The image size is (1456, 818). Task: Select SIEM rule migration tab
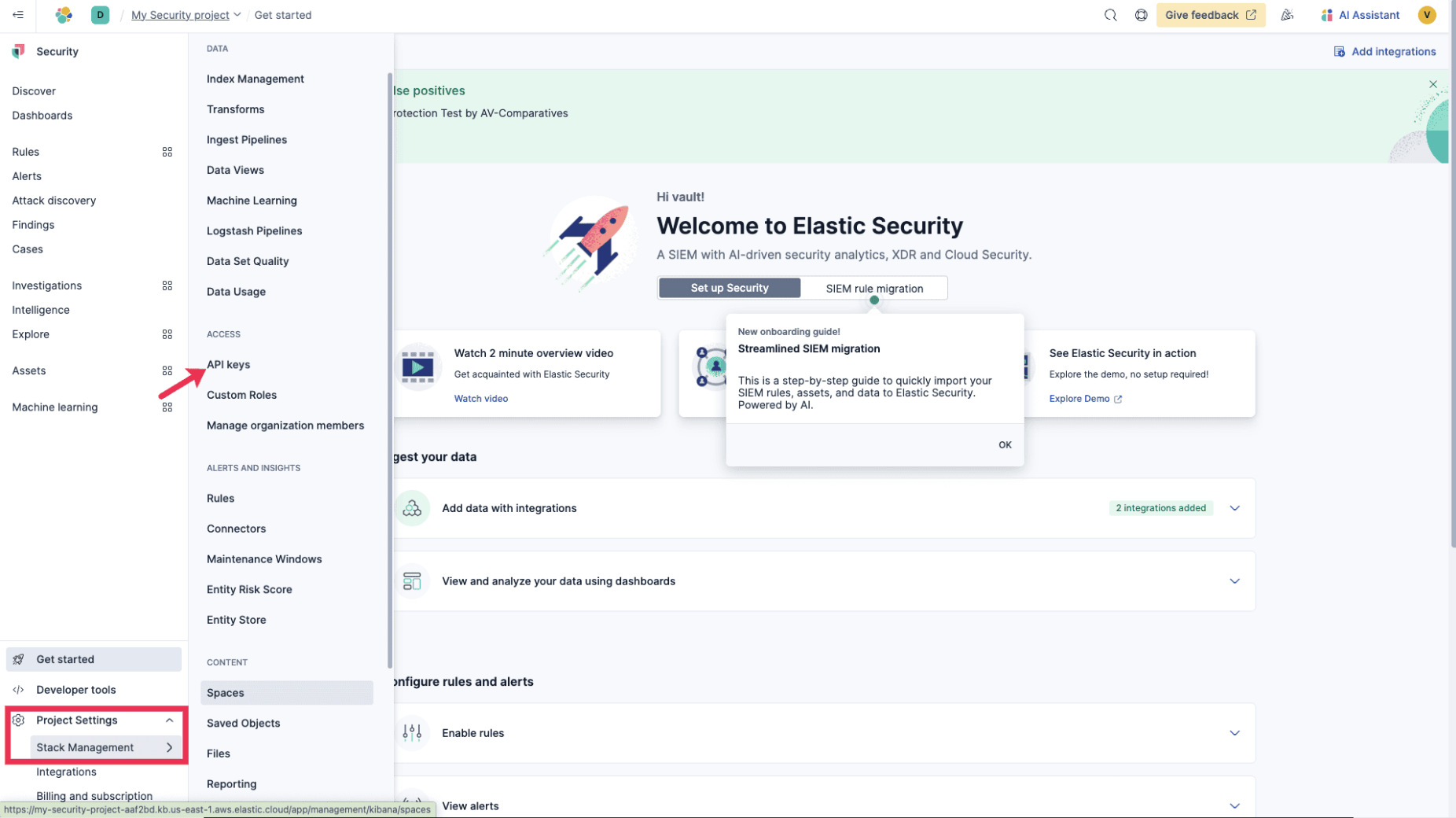click(x=874, y=289)
